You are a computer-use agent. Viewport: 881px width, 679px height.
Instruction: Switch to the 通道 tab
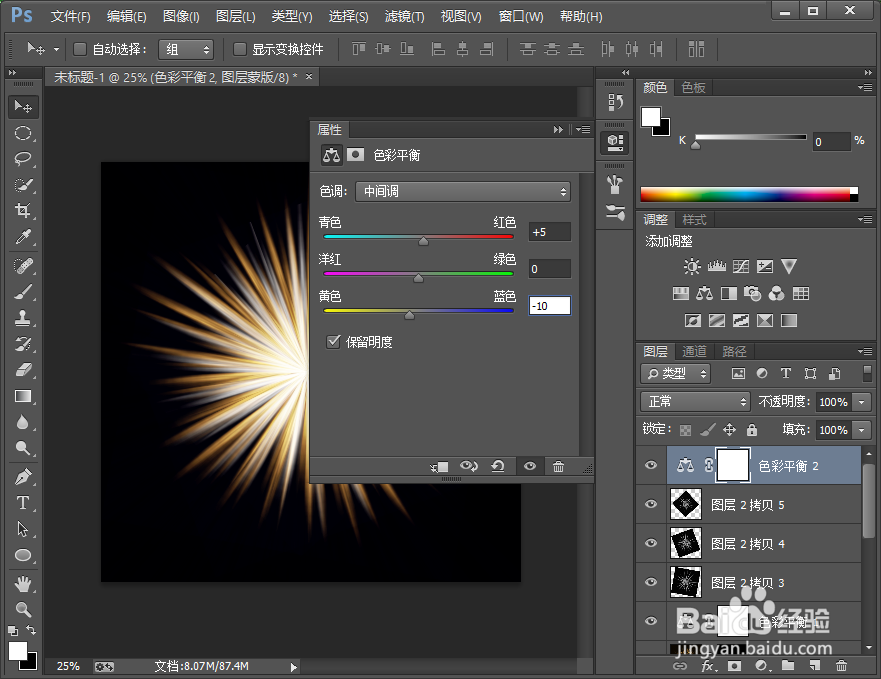[694, 351]
